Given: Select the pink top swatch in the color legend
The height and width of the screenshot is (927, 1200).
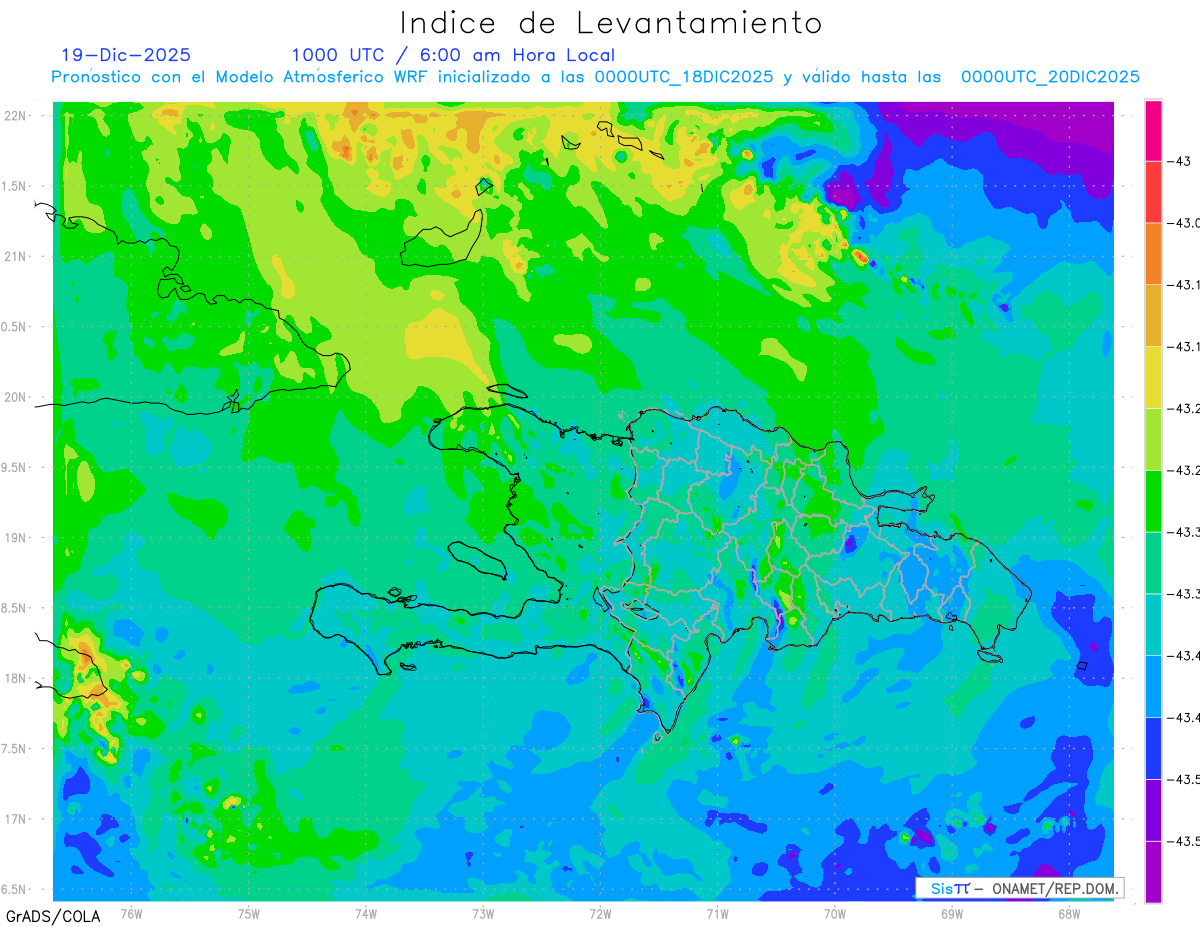Looking at the screenshot, I should [1153, 130].
